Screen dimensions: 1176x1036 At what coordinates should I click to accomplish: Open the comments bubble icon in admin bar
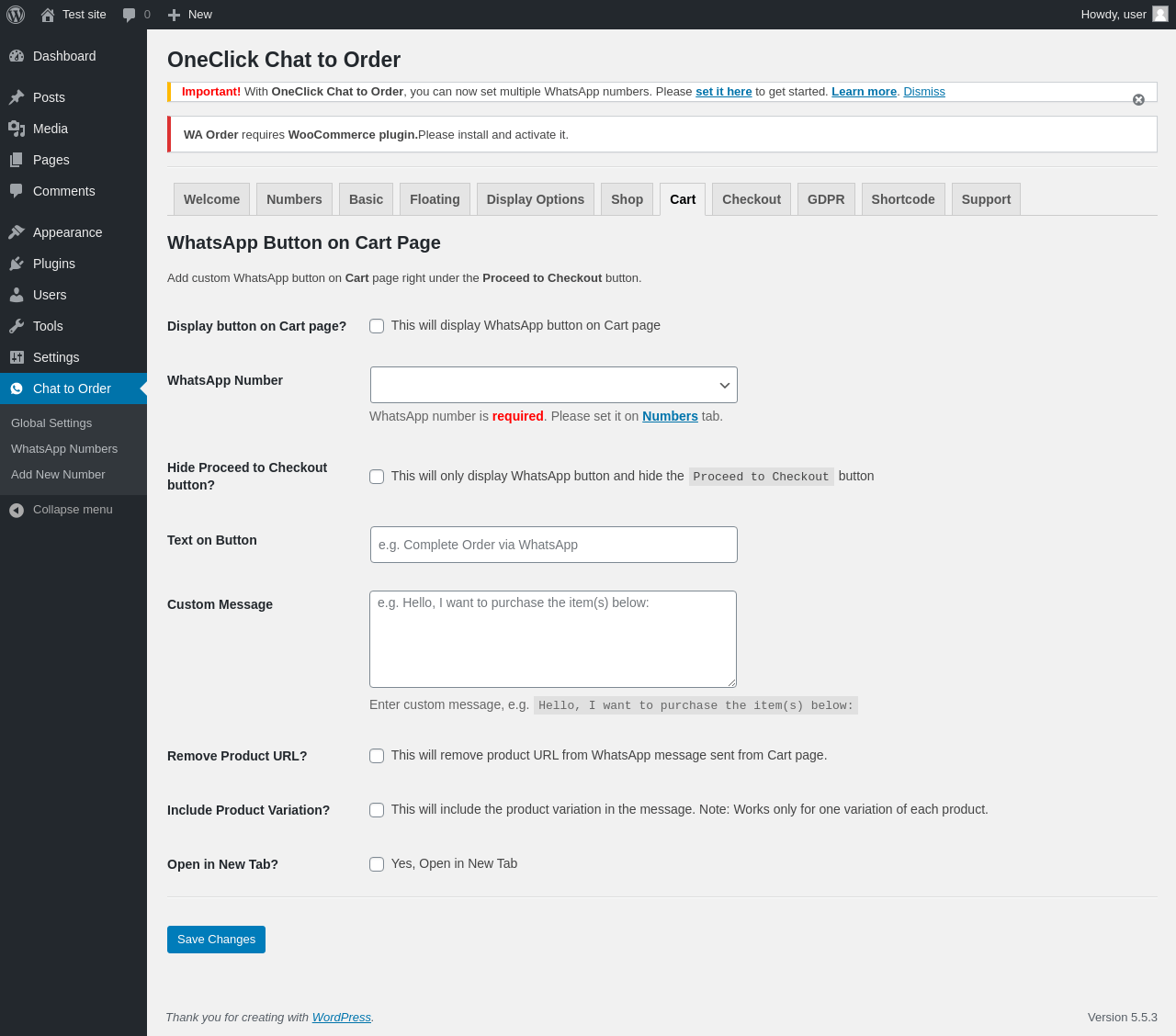point(130,15)
